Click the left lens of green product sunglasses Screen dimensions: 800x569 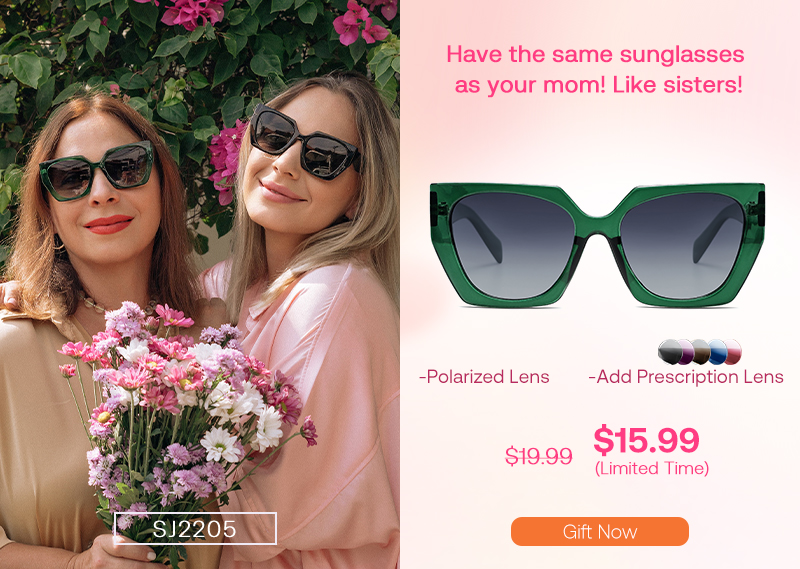click(x=513, y=245)
